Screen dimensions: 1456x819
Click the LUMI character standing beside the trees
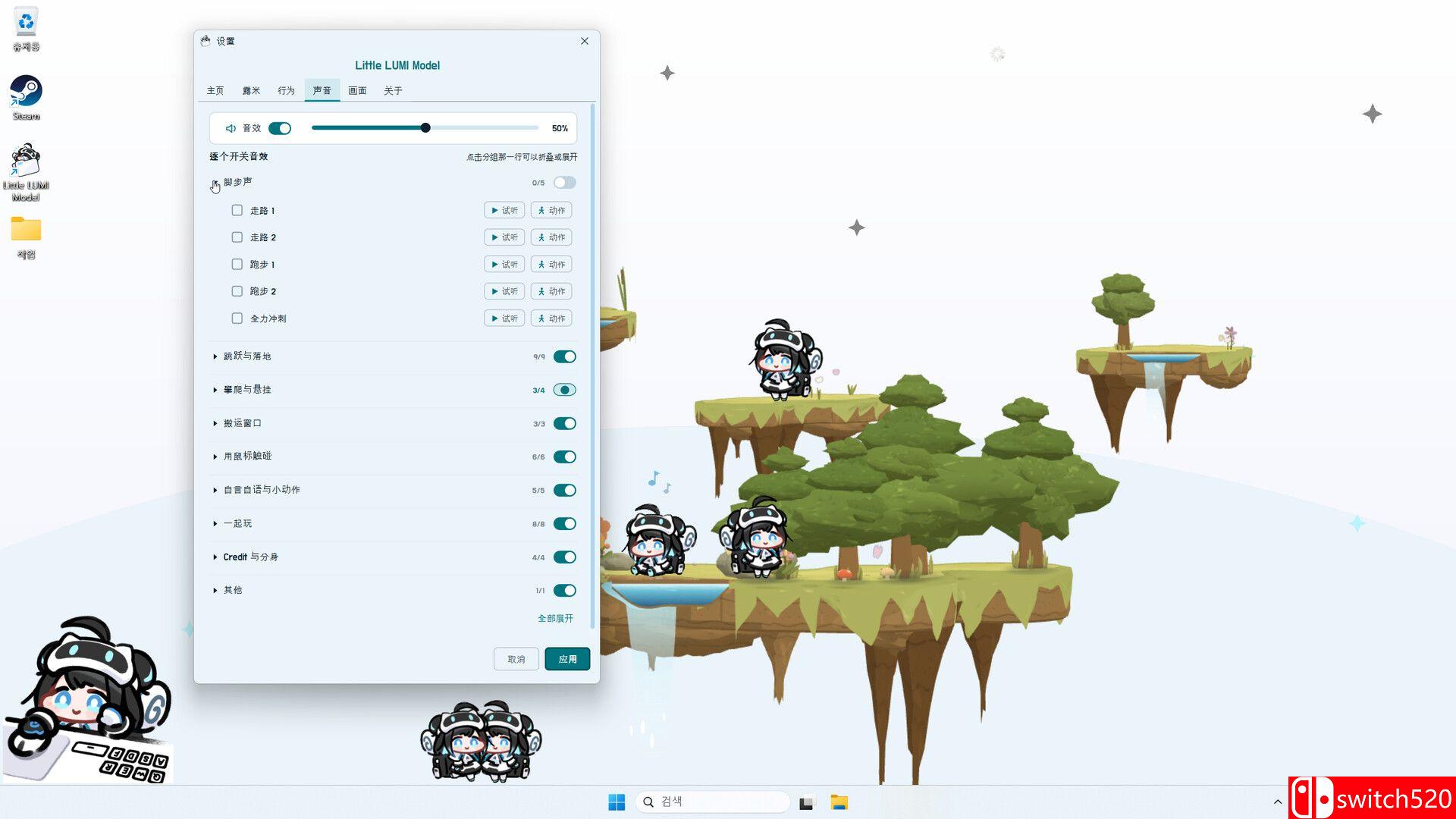click(x=757, y=537)
